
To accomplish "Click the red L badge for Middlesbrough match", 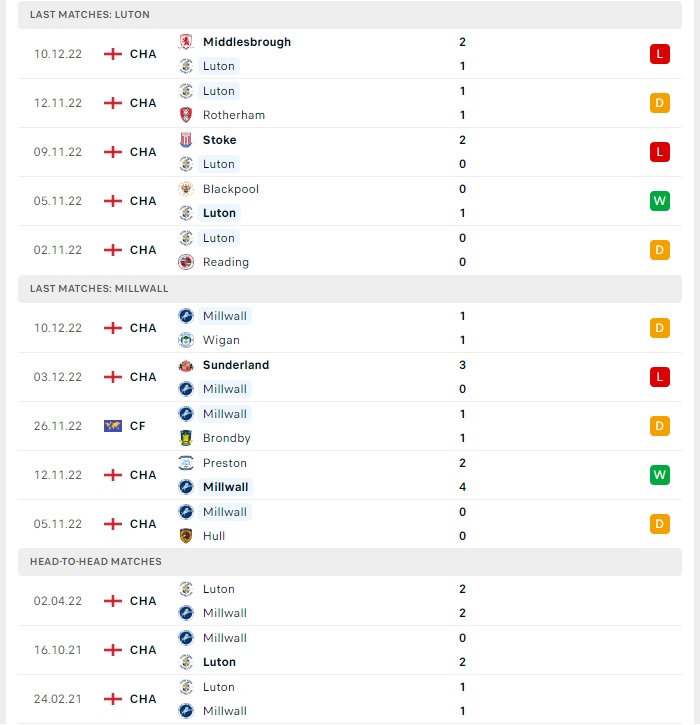I will [x=659, y=54].
